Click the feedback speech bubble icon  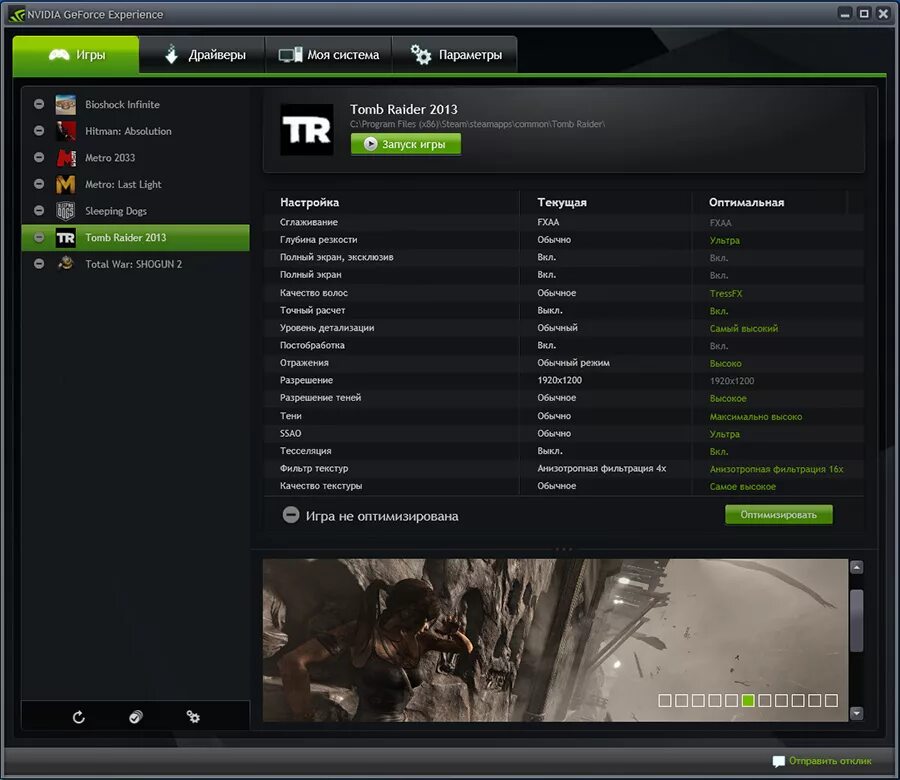pyautogui.click(x=778, y=761)
